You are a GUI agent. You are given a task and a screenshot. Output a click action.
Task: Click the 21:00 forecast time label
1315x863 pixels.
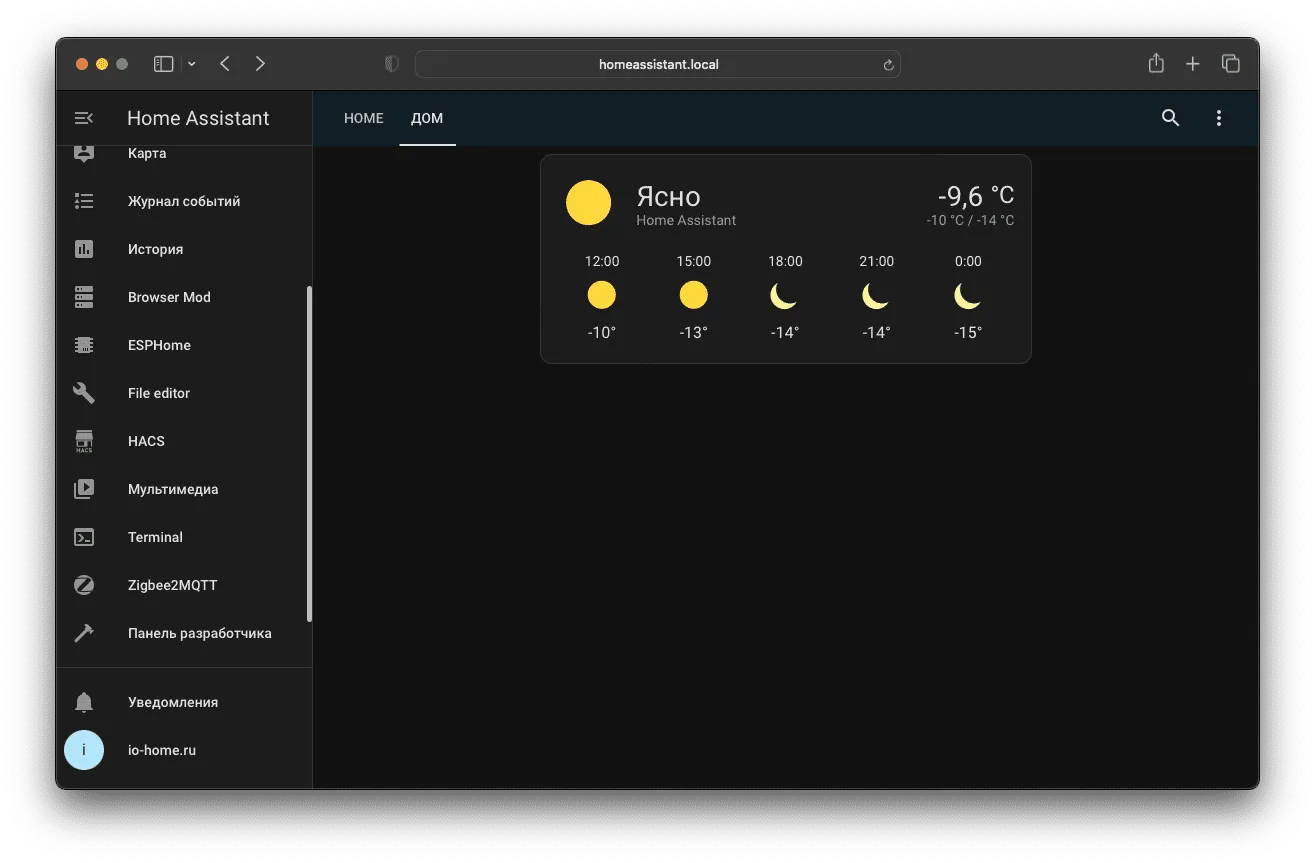[876, 261]
